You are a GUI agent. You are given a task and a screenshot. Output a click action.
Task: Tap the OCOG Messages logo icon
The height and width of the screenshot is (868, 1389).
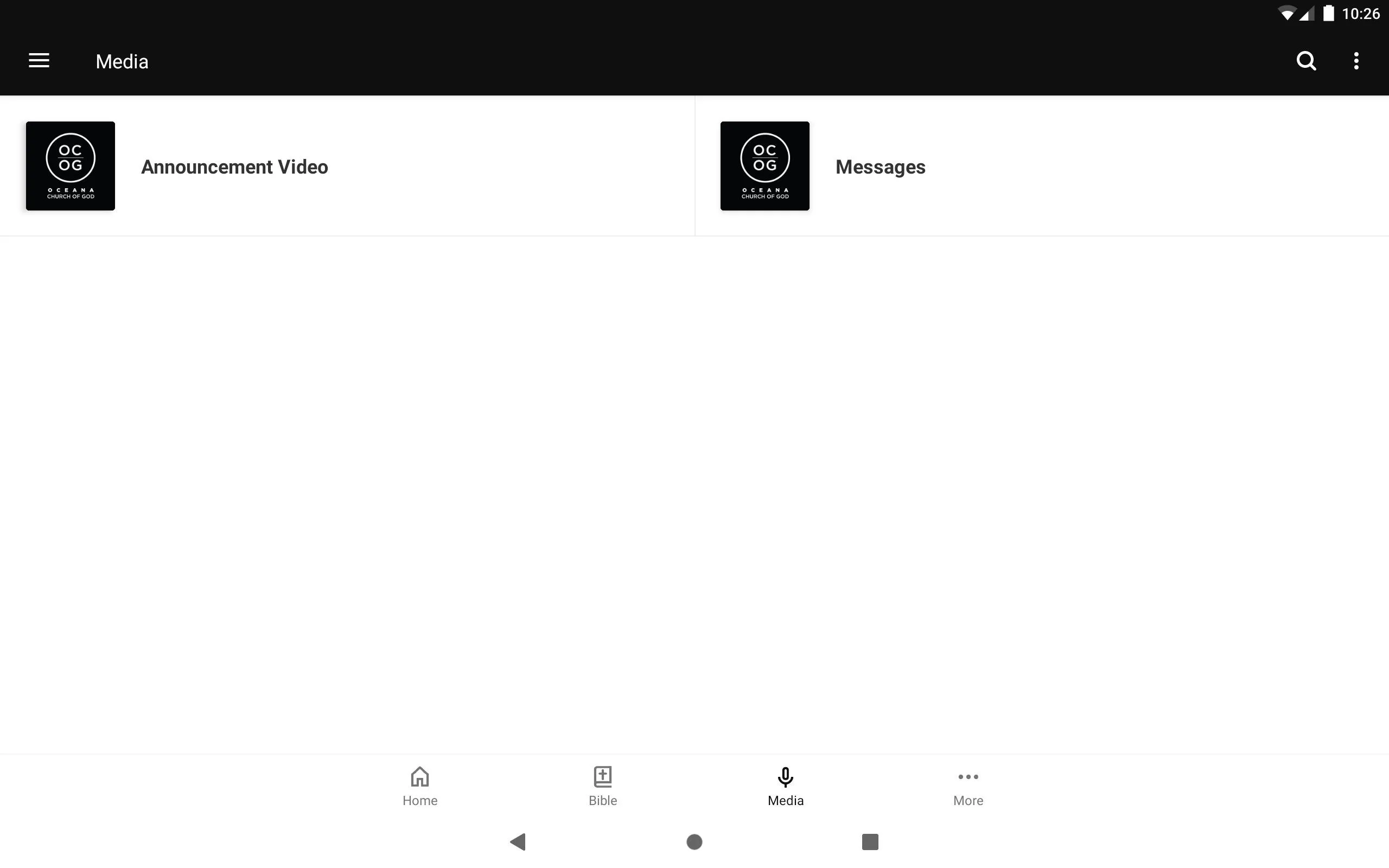click(x=765, y=165)
